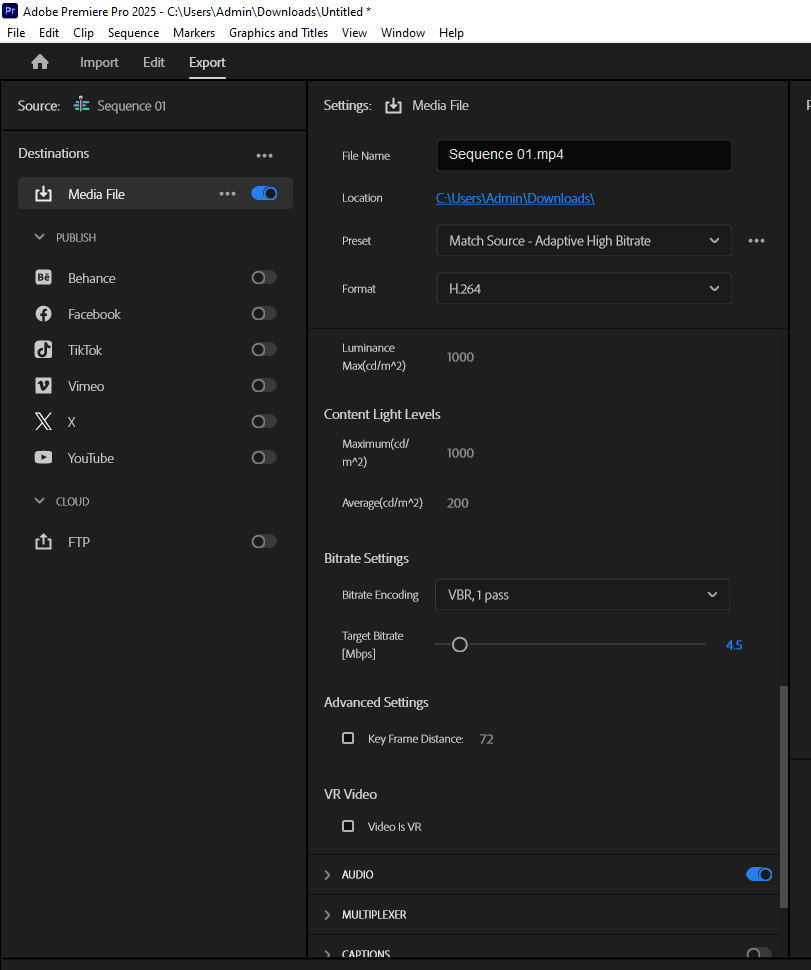Enable Vimeo publishing toggle
The width and height of the screenshot is (811, 970).
pos(264,385)
